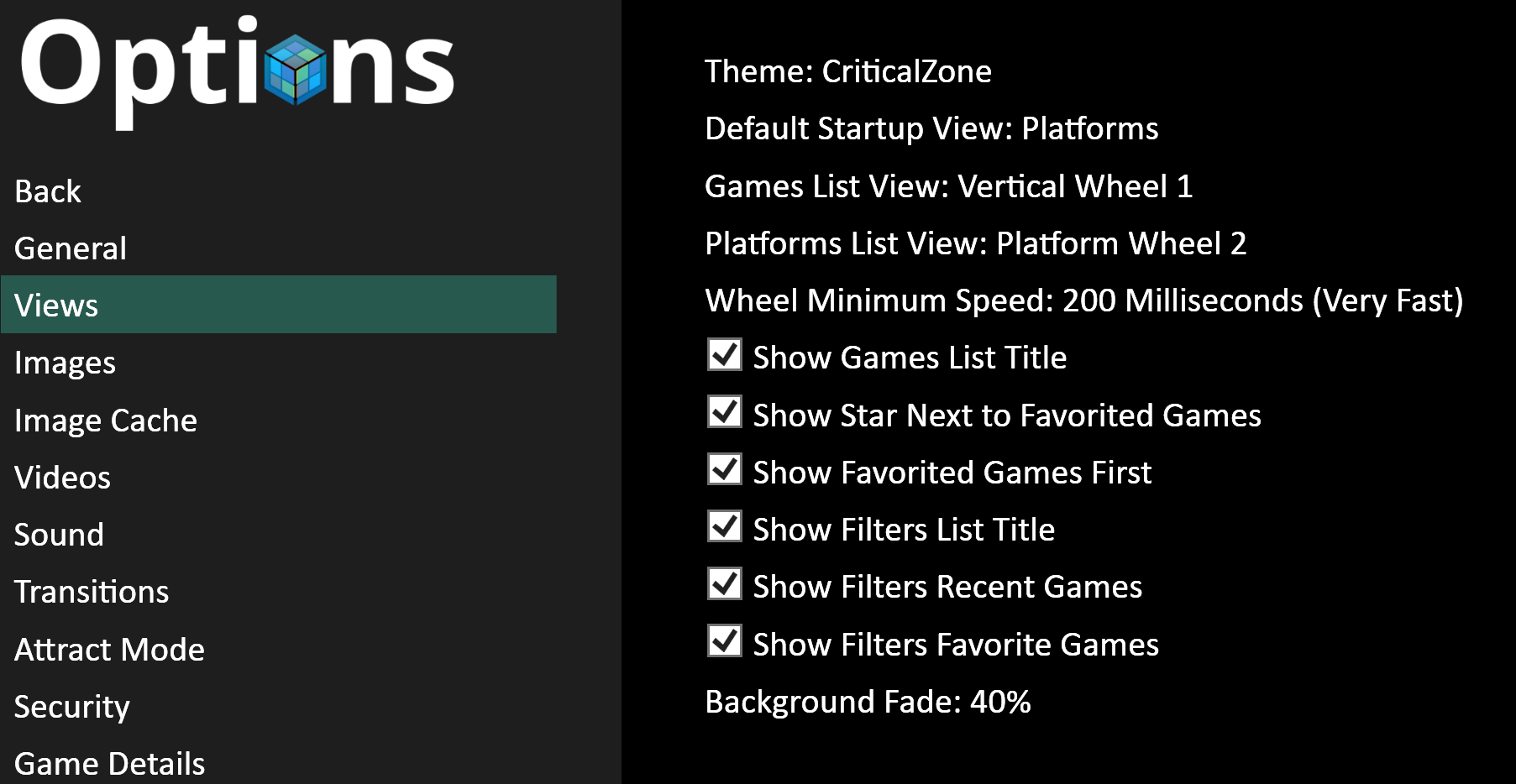Adjust Wheel Minimum Speed setting
Screen dimensions: 1516x784
tap(1084, 301)
